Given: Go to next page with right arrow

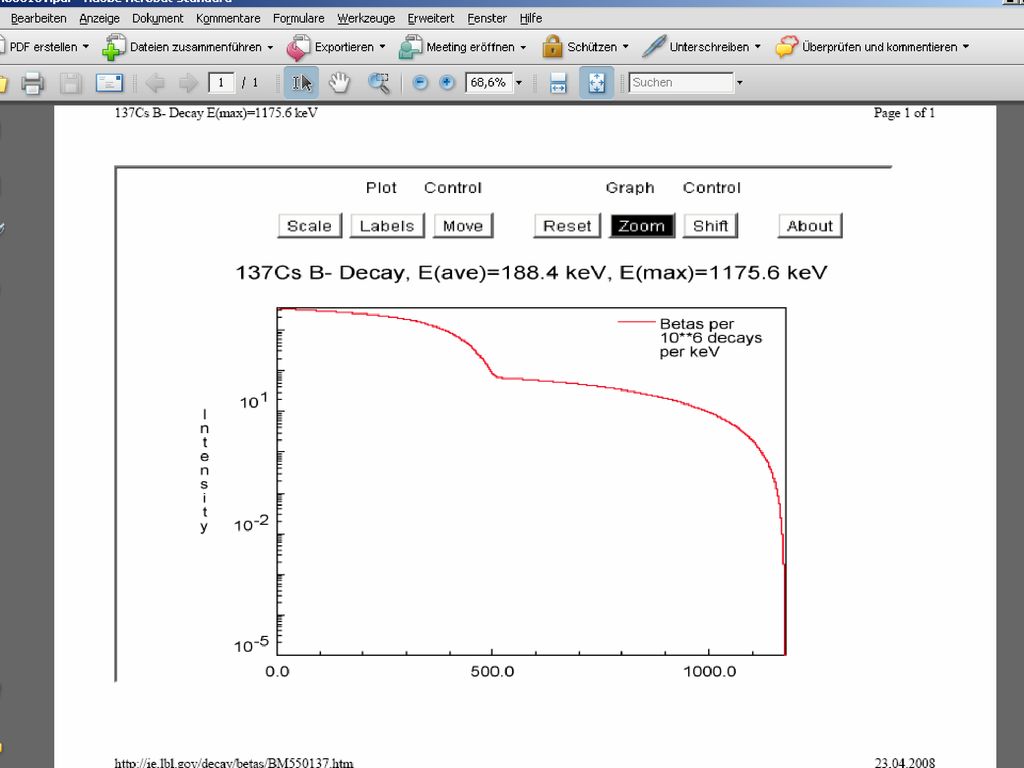Looking at the screenshot, I should tap(188, 83).
